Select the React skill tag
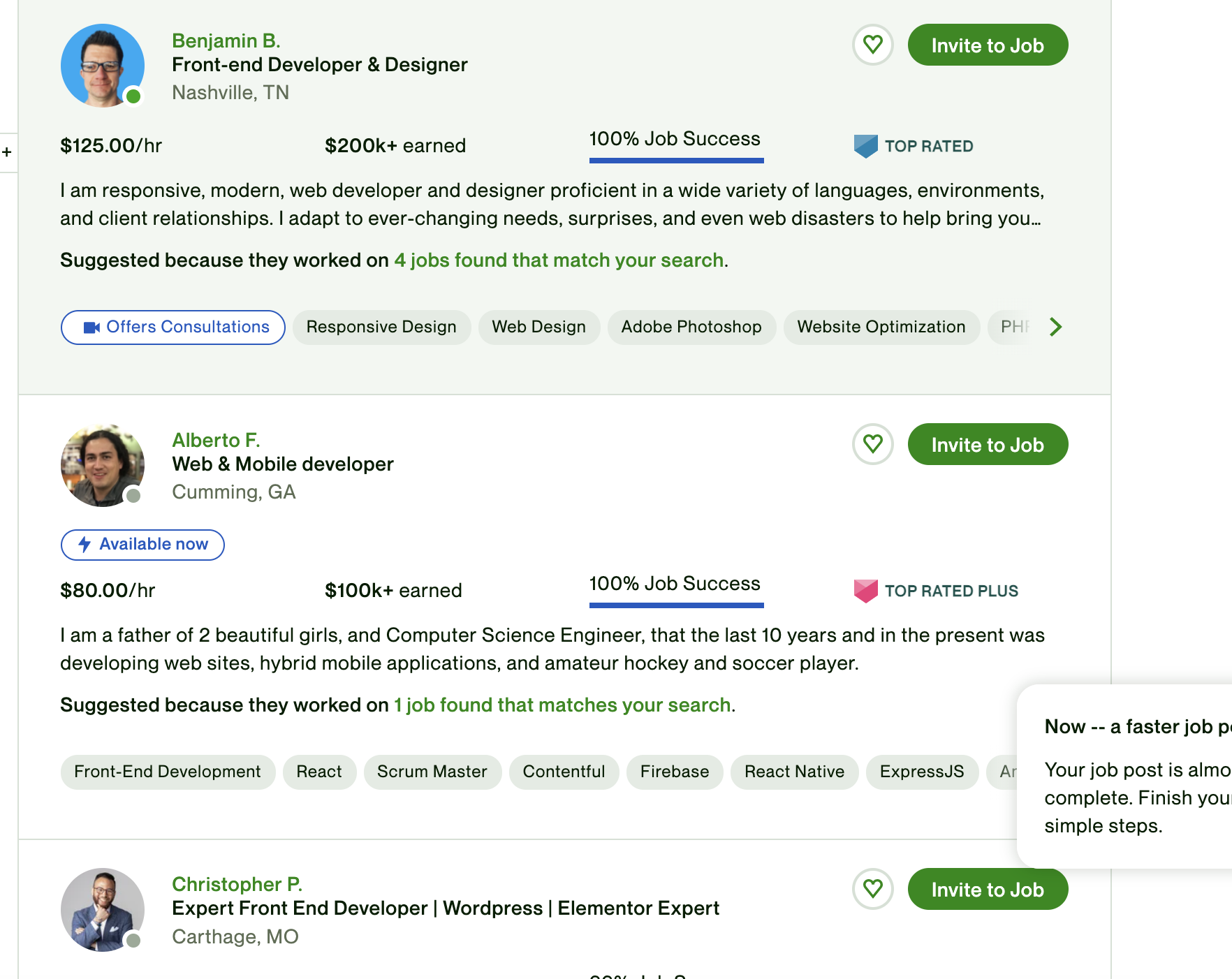 click(x=319, y=772)
